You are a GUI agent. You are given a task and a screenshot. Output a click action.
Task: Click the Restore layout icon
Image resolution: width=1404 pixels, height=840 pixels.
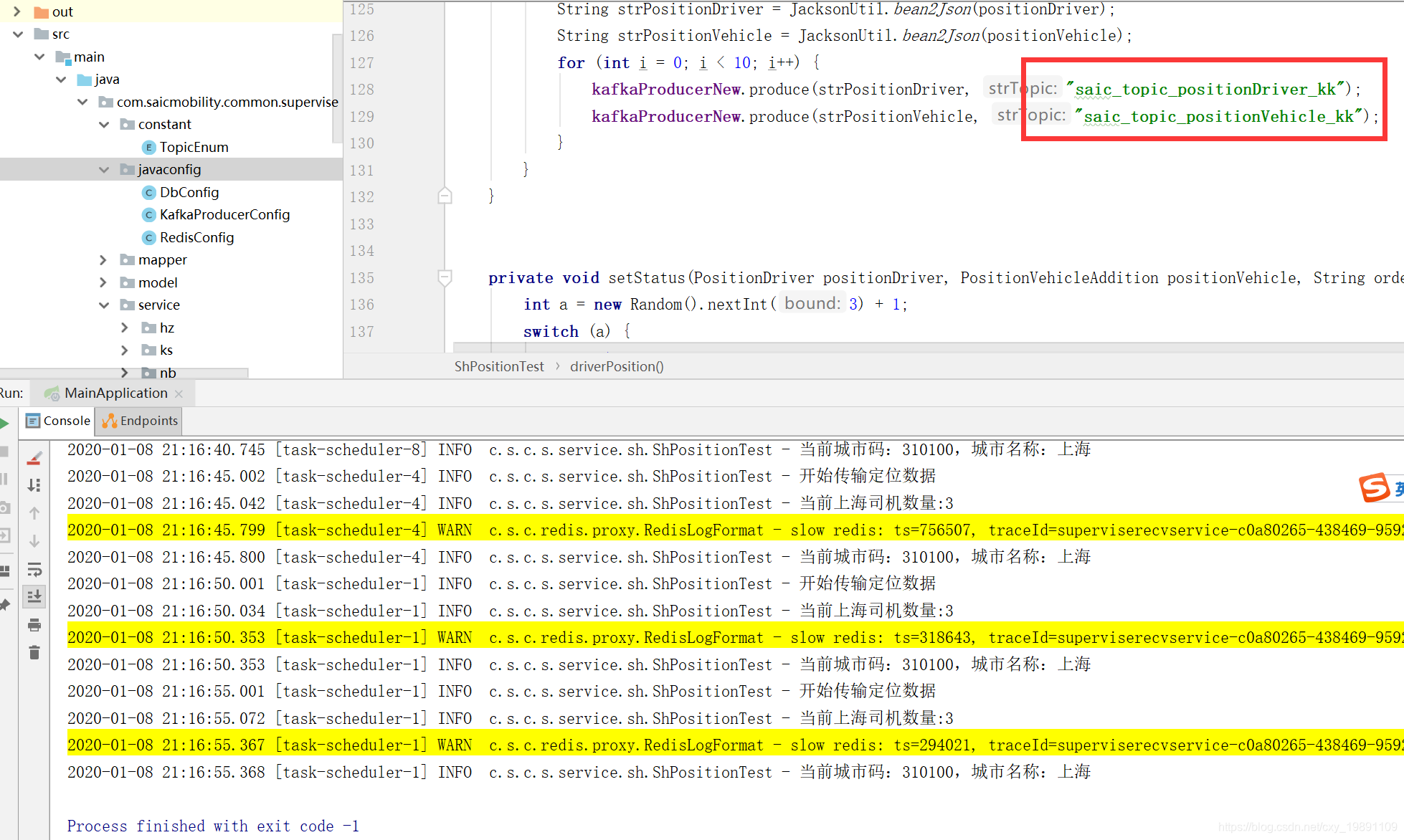[x=4, y=571]
